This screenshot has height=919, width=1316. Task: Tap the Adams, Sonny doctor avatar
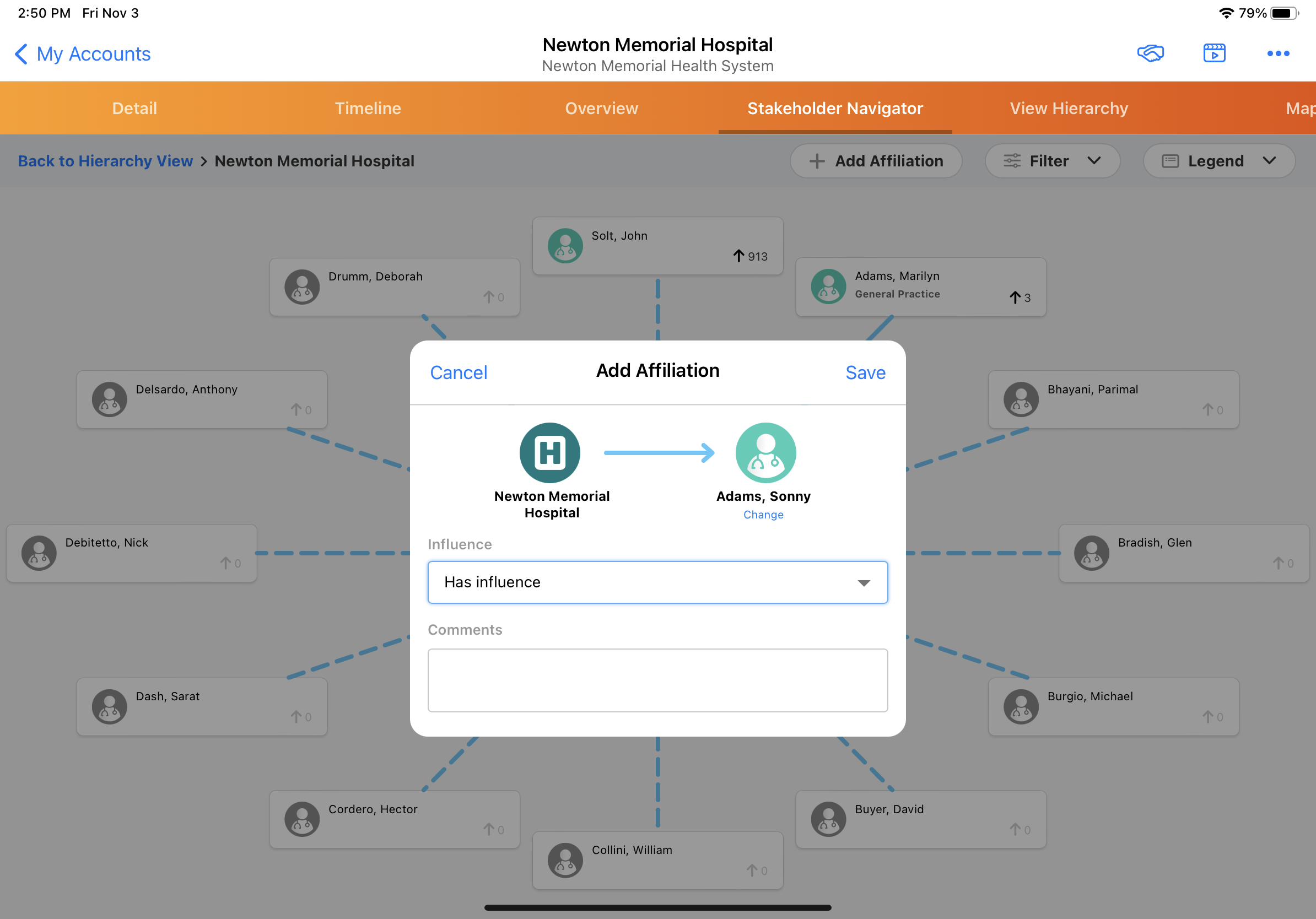(765, 453)
